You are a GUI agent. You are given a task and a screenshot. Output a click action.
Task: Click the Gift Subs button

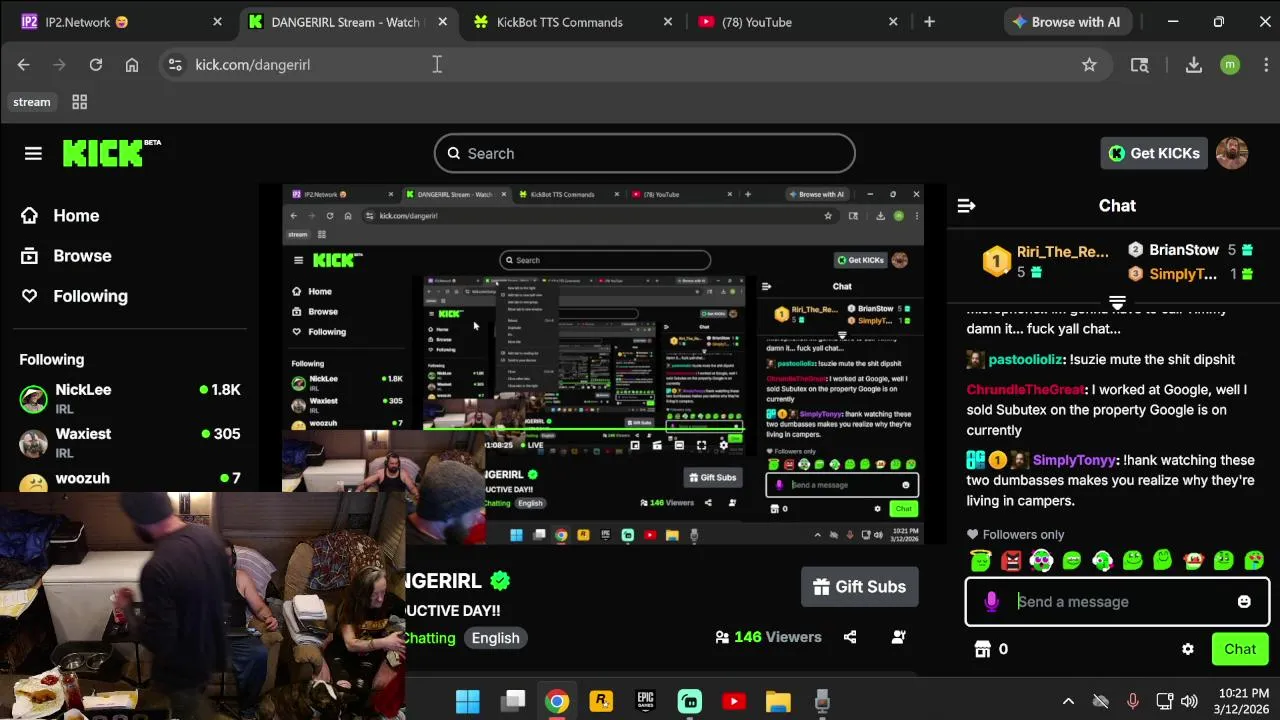click(860, 587)
